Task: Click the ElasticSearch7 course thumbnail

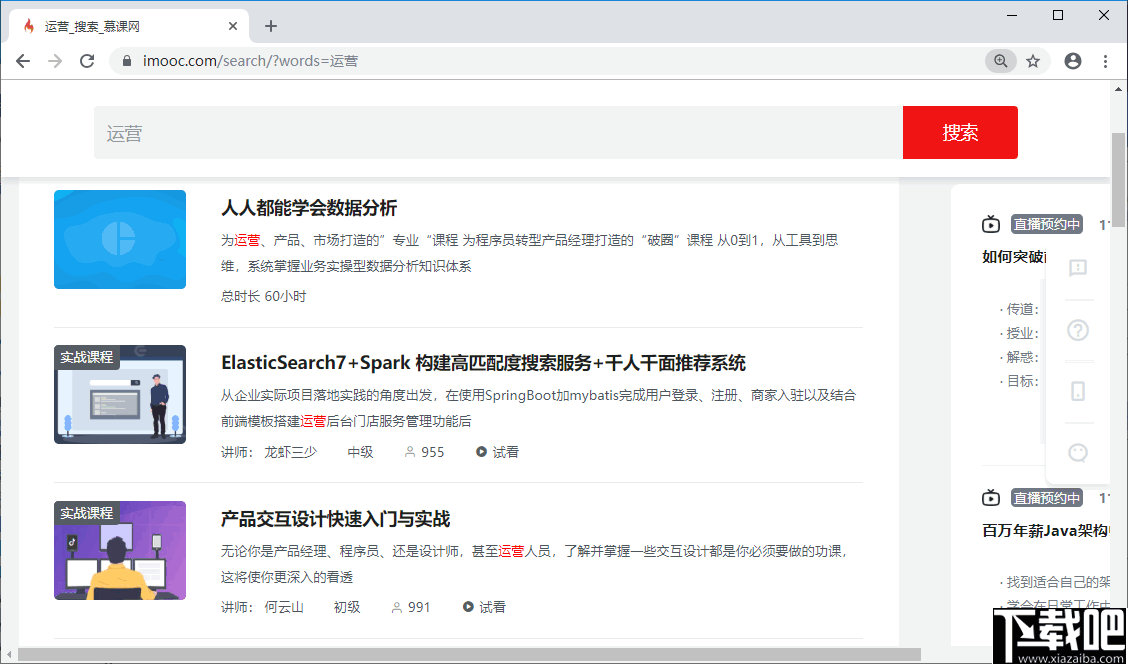Action: (119, 394)
